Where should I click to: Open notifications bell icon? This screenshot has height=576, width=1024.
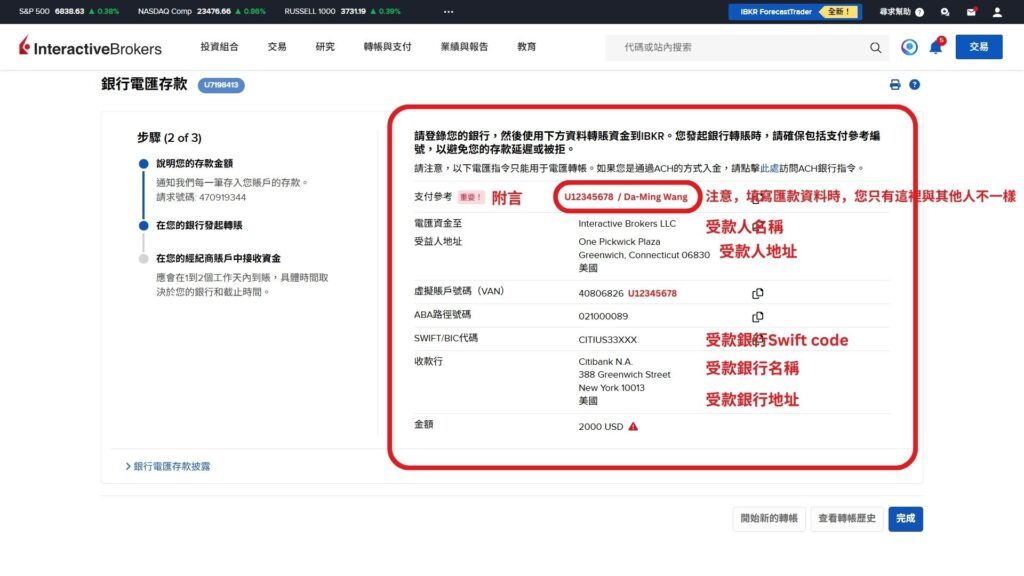[936, 46]
